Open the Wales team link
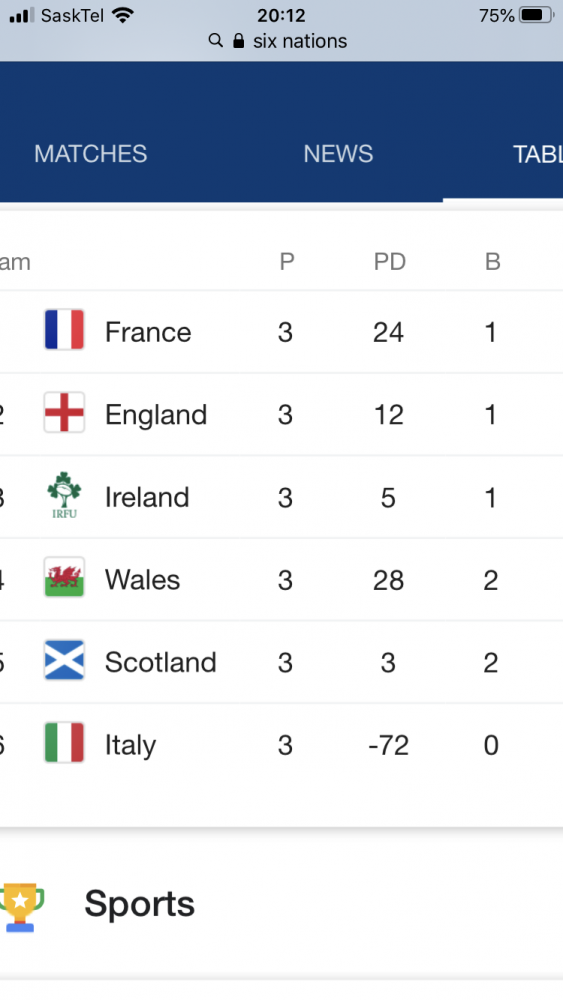Image resolution: width=563 pixels, height=1000 pixels. [x=142, y=580]
